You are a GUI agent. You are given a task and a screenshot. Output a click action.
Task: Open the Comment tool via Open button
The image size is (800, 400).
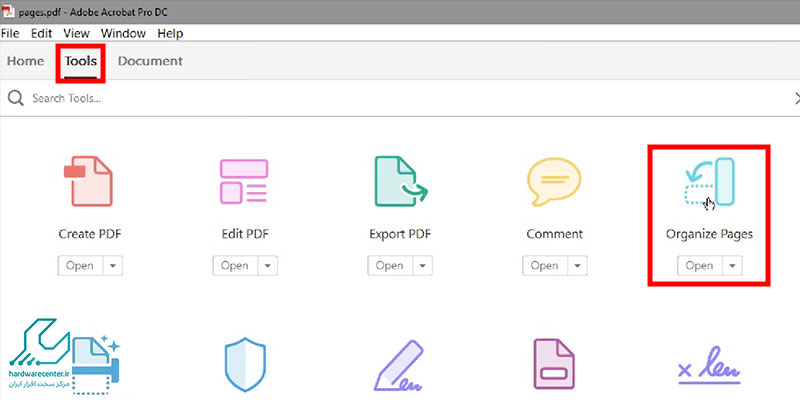[x=544, y=266]
